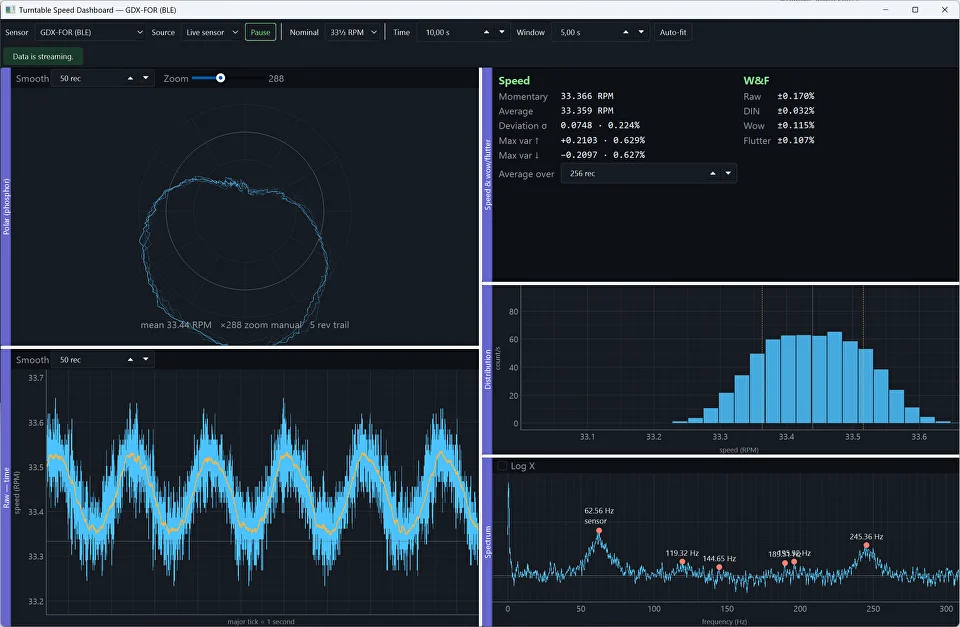The width and height of the screenshot is (960, 627).
Task: Decrease the Time value with its down arrow
Action: [x=502, y=32]
